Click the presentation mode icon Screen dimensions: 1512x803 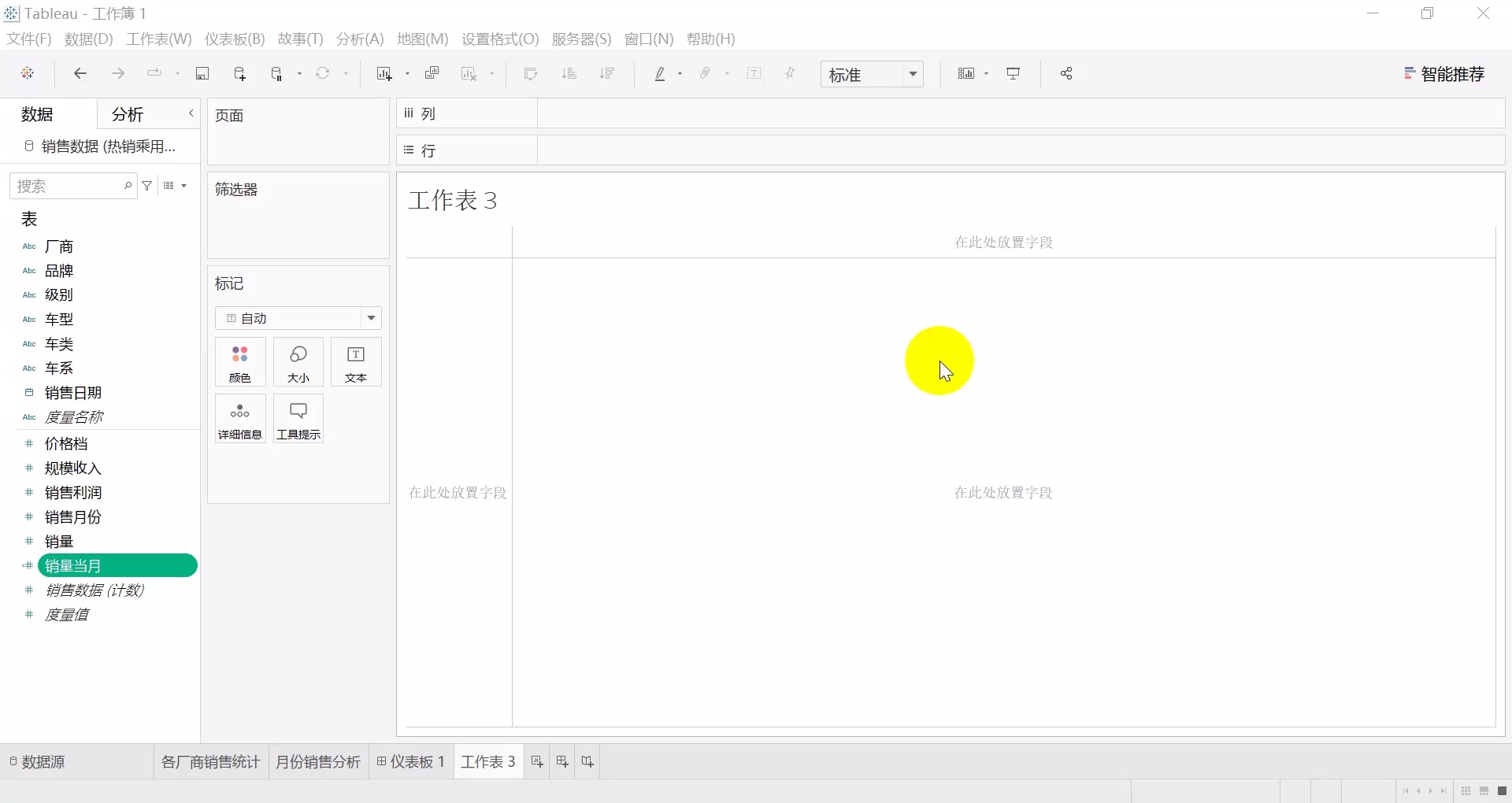coord(1014,74)
